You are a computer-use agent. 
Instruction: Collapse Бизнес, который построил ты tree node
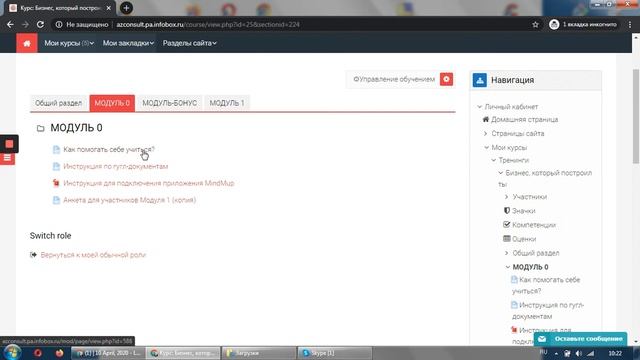click(500, 173)
